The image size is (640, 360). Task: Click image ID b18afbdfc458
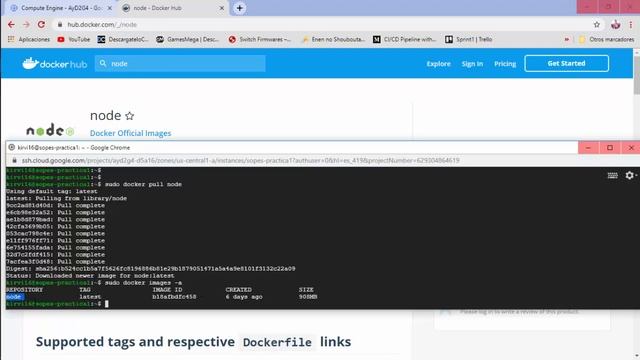(x=174, y=297)
